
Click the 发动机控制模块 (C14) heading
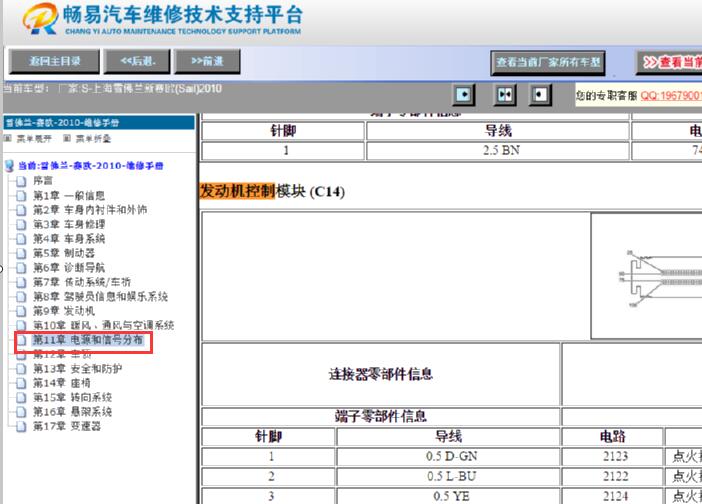point(272,191)
